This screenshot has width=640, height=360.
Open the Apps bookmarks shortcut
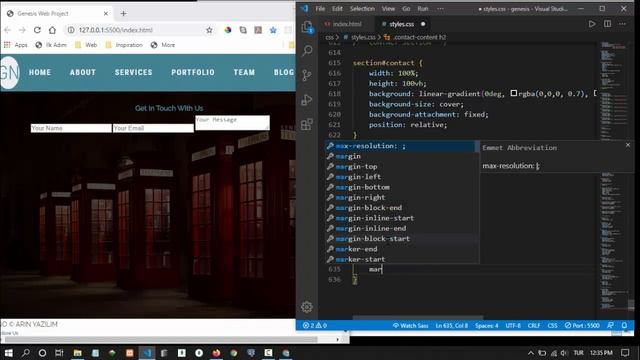pyautogui.click(x=16, y=45)
